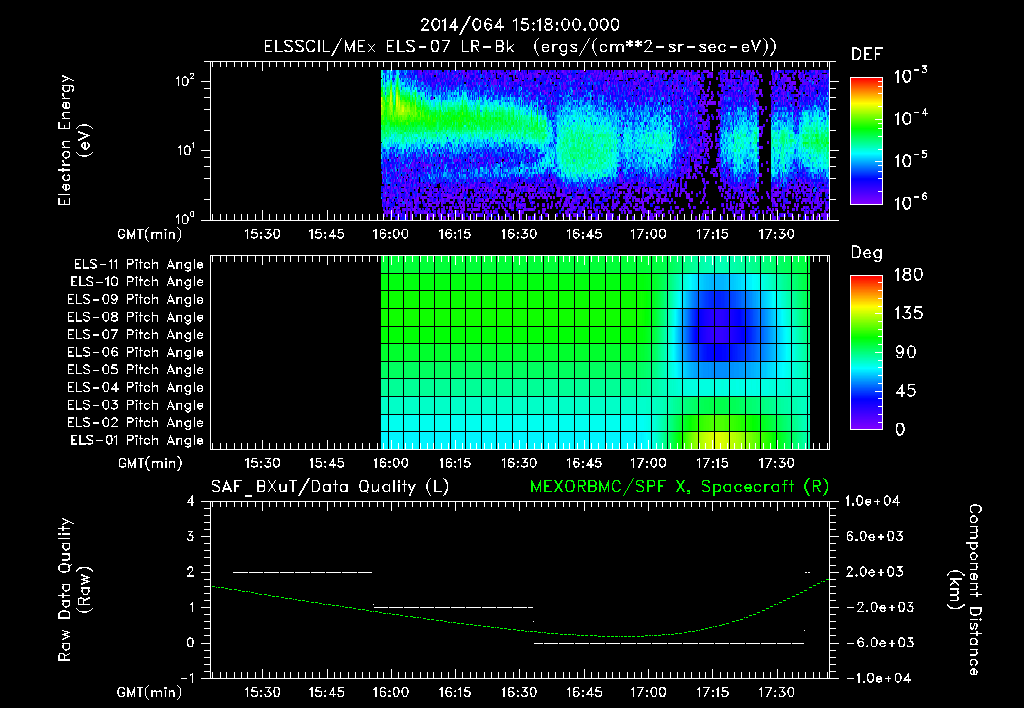Click the 1.0e+04 right axis value
1024x708 pixels.
(x=872, y=502)
